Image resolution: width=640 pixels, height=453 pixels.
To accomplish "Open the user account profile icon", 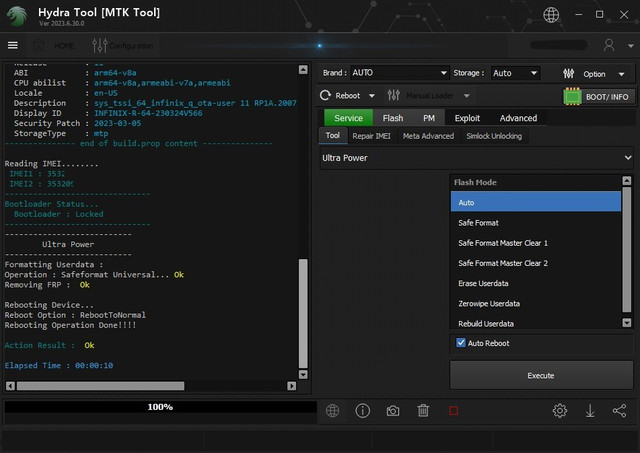I will 609,45.
